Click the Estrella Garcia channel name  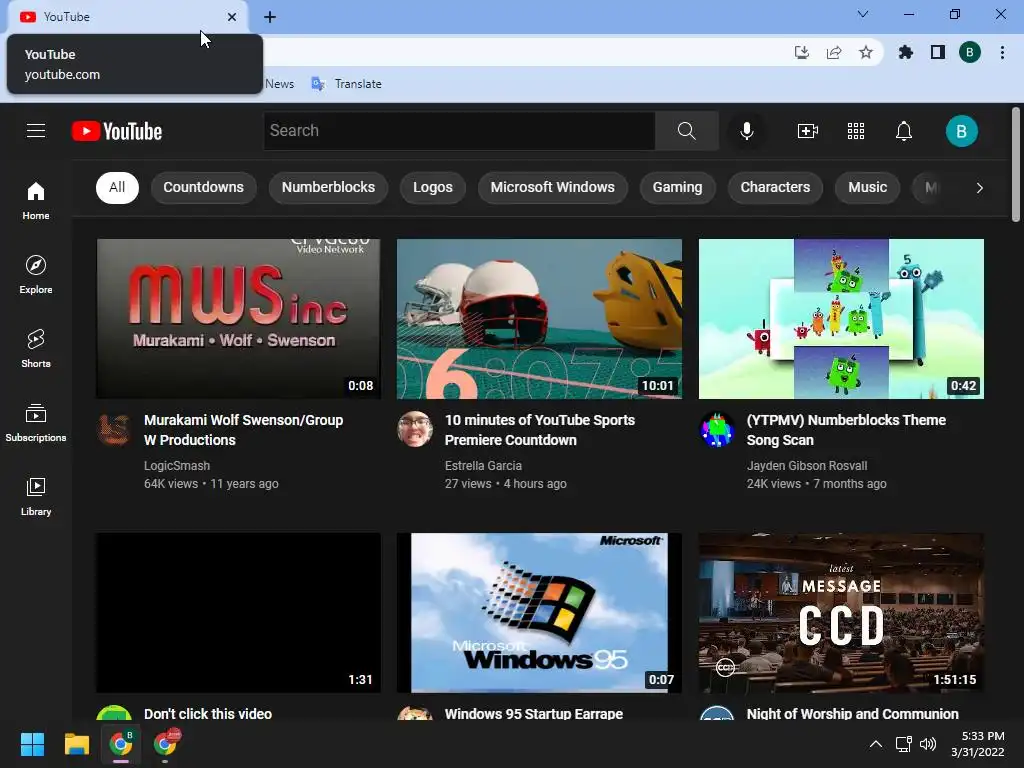point(483,466)
